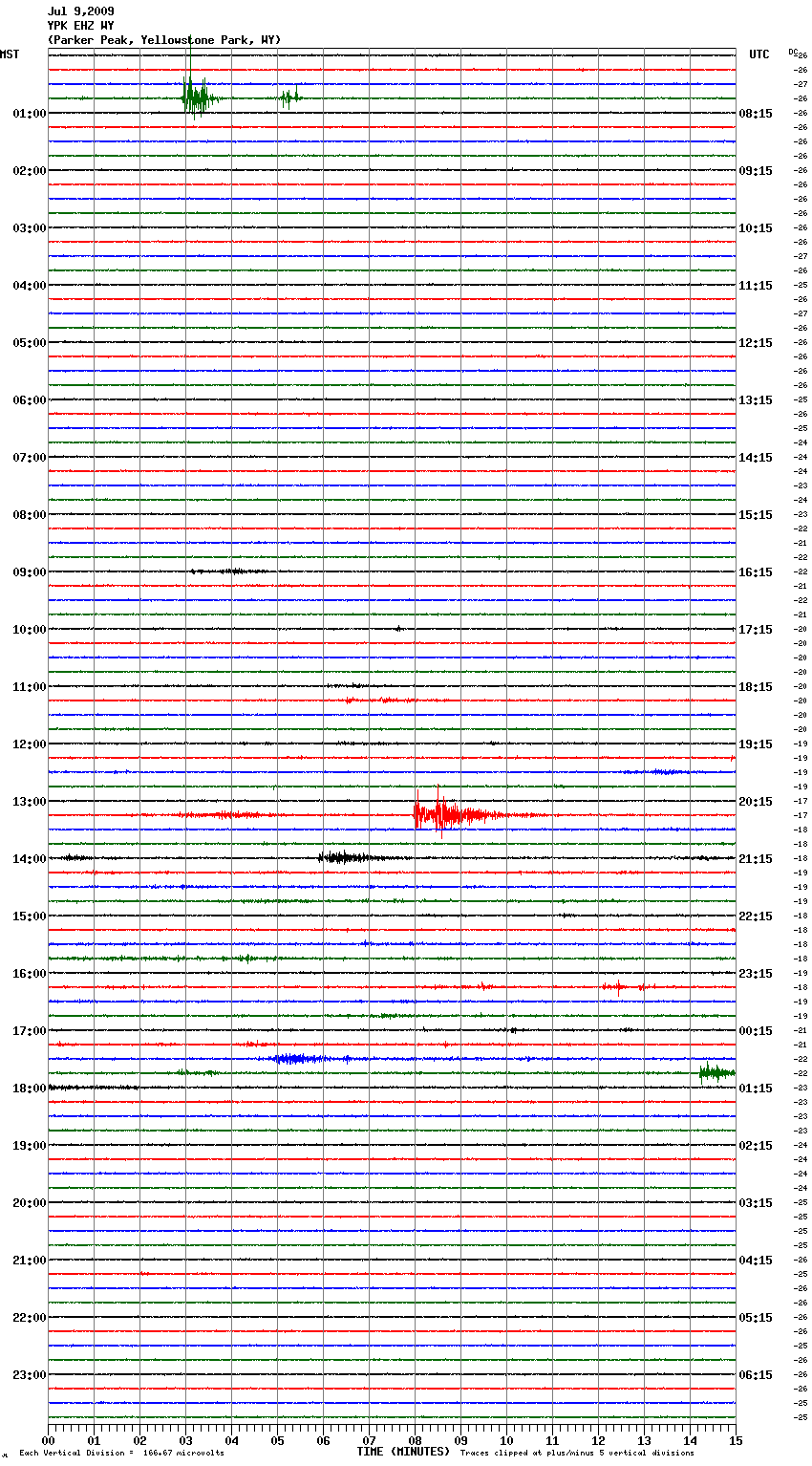Click the large green seismic burst before 01:00
Screen dimensions: 812x1466
199,97
